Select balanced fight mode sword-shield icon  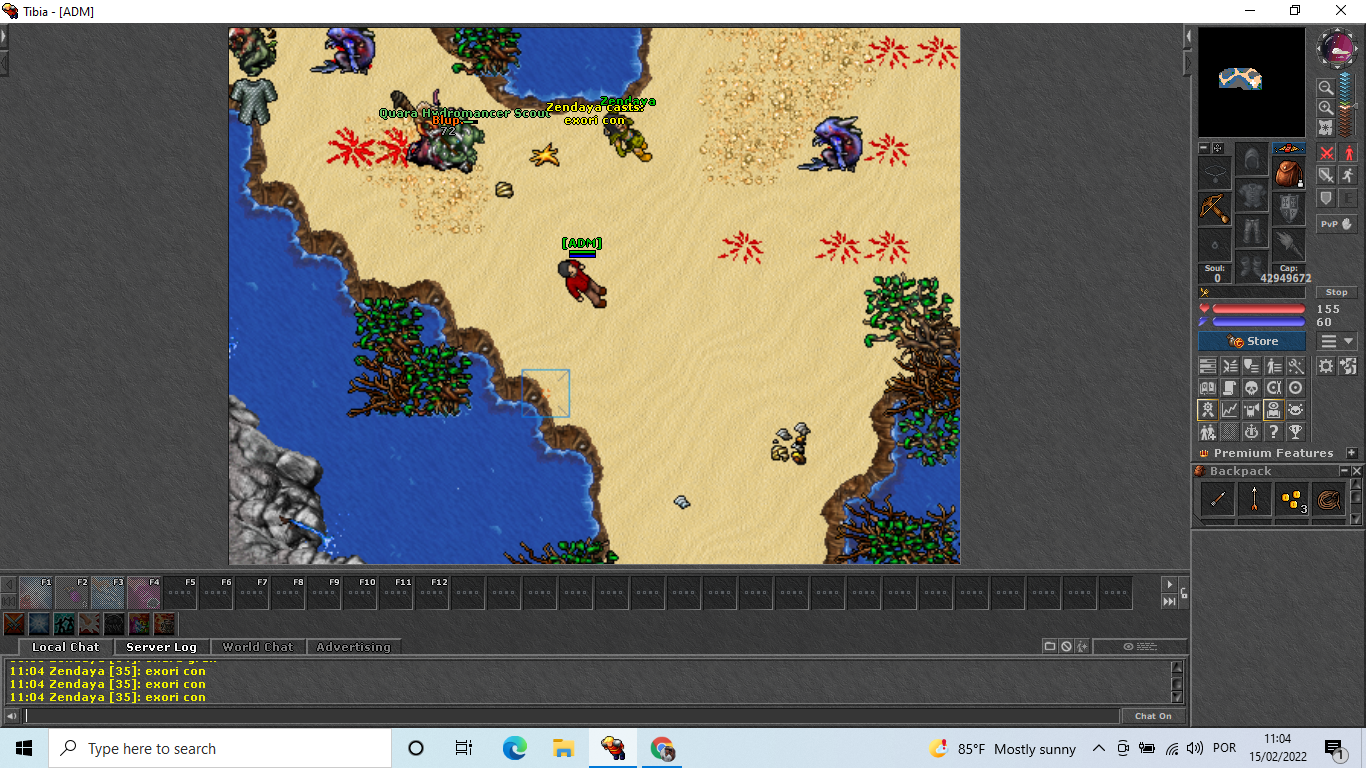click(x=1327, y=175)
